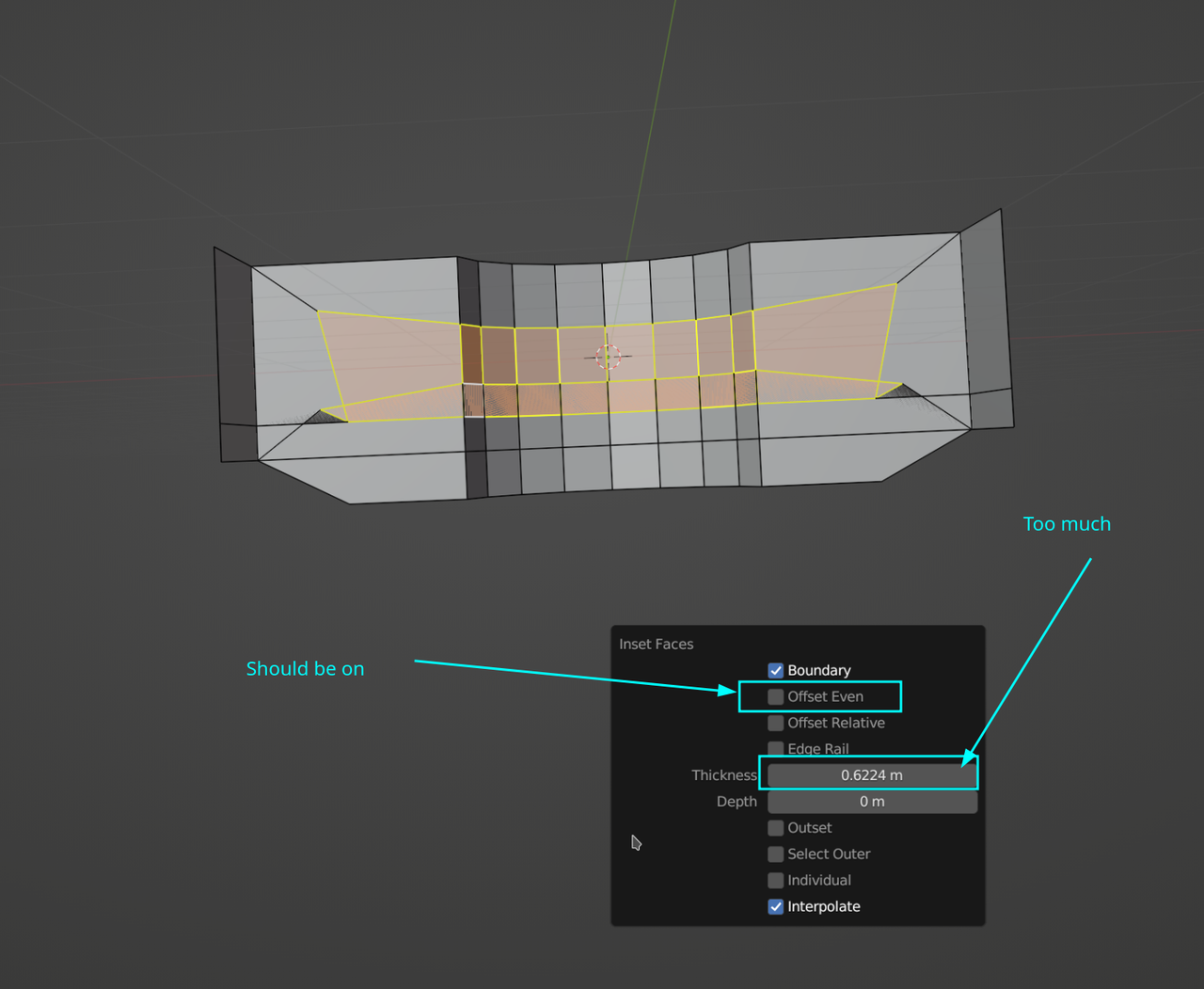
Task: Disable the Boundary checkbox
Action: [x=776, y=670]
